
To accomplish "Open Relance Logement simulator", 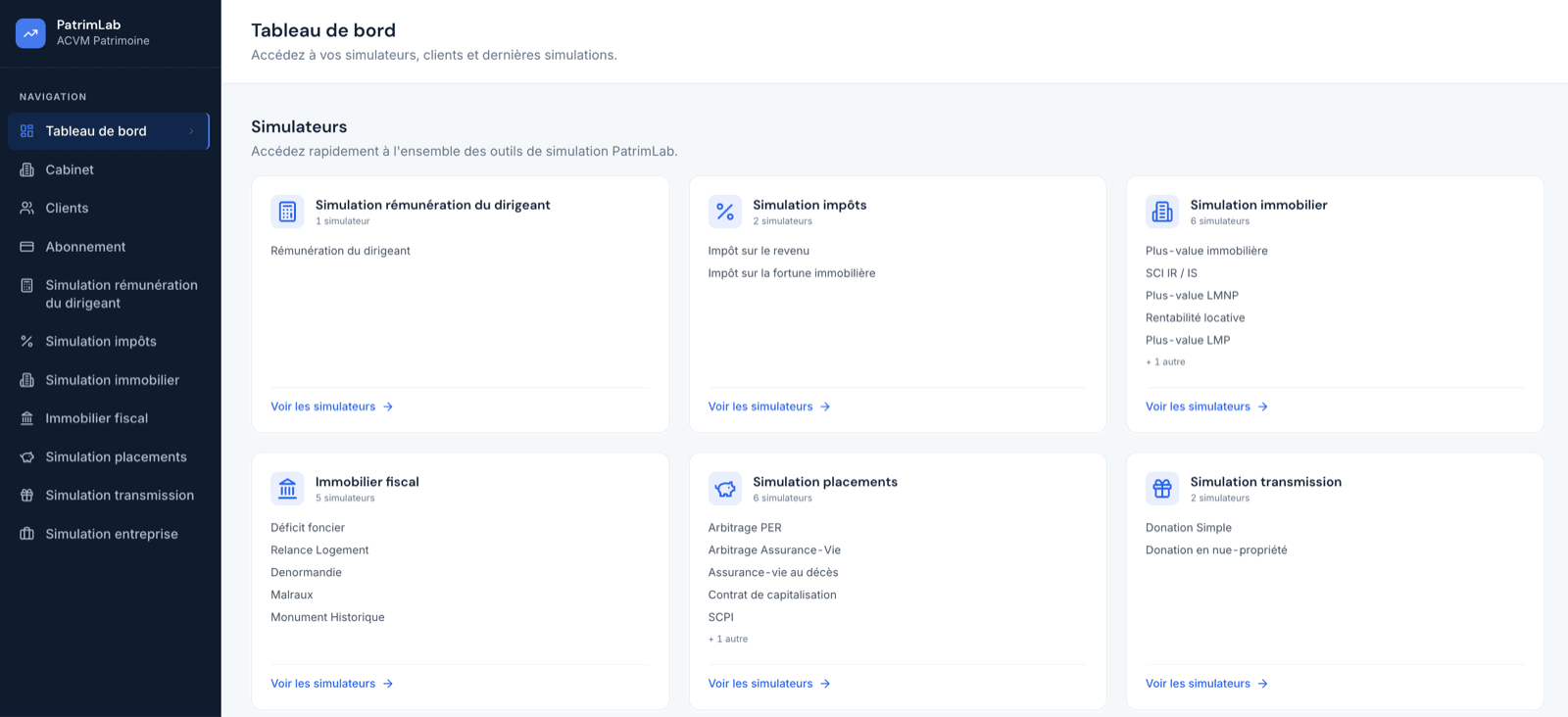I will pos(319,550).
